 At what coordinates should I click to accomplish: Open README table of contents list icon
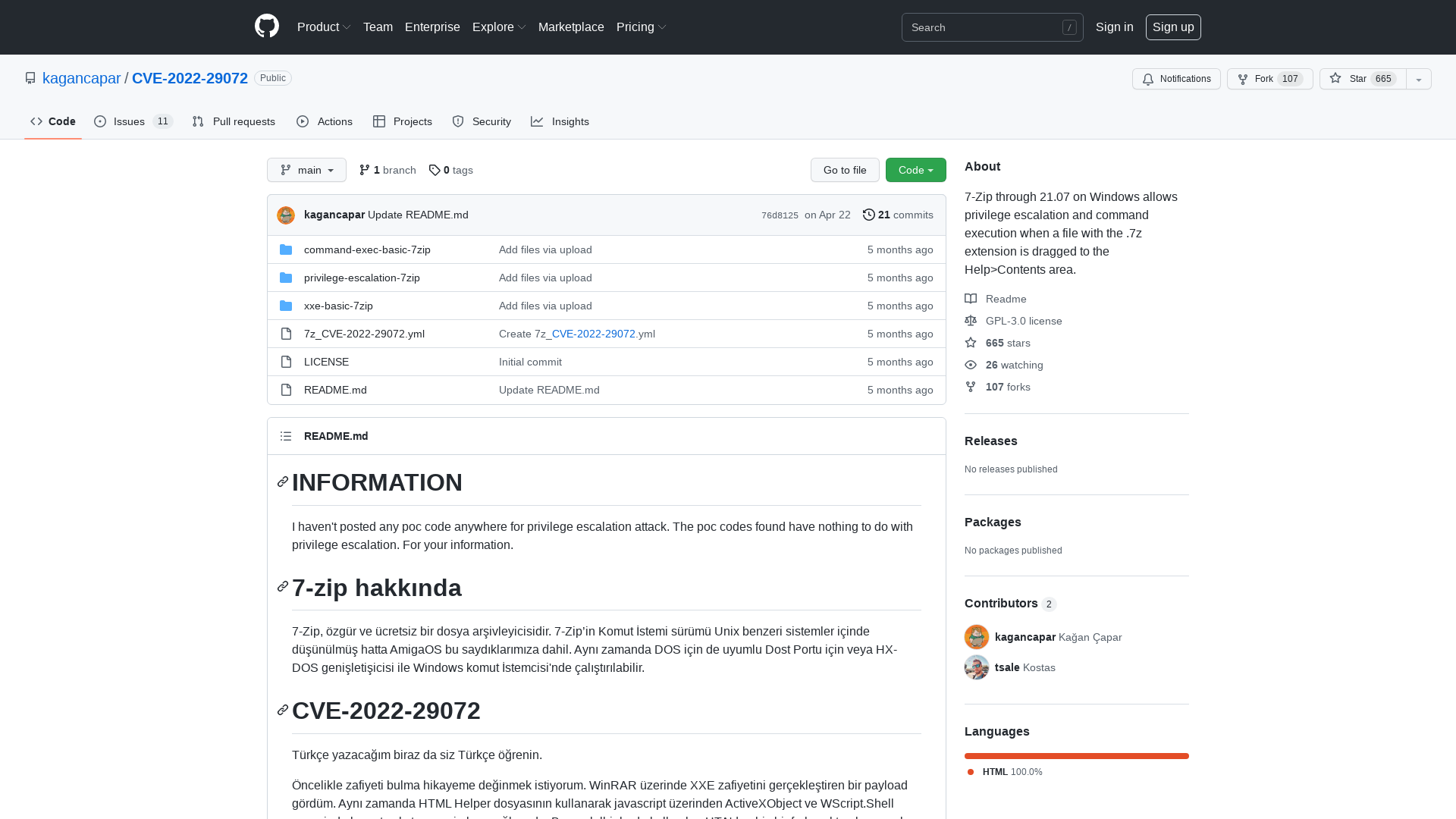[286, 436]
